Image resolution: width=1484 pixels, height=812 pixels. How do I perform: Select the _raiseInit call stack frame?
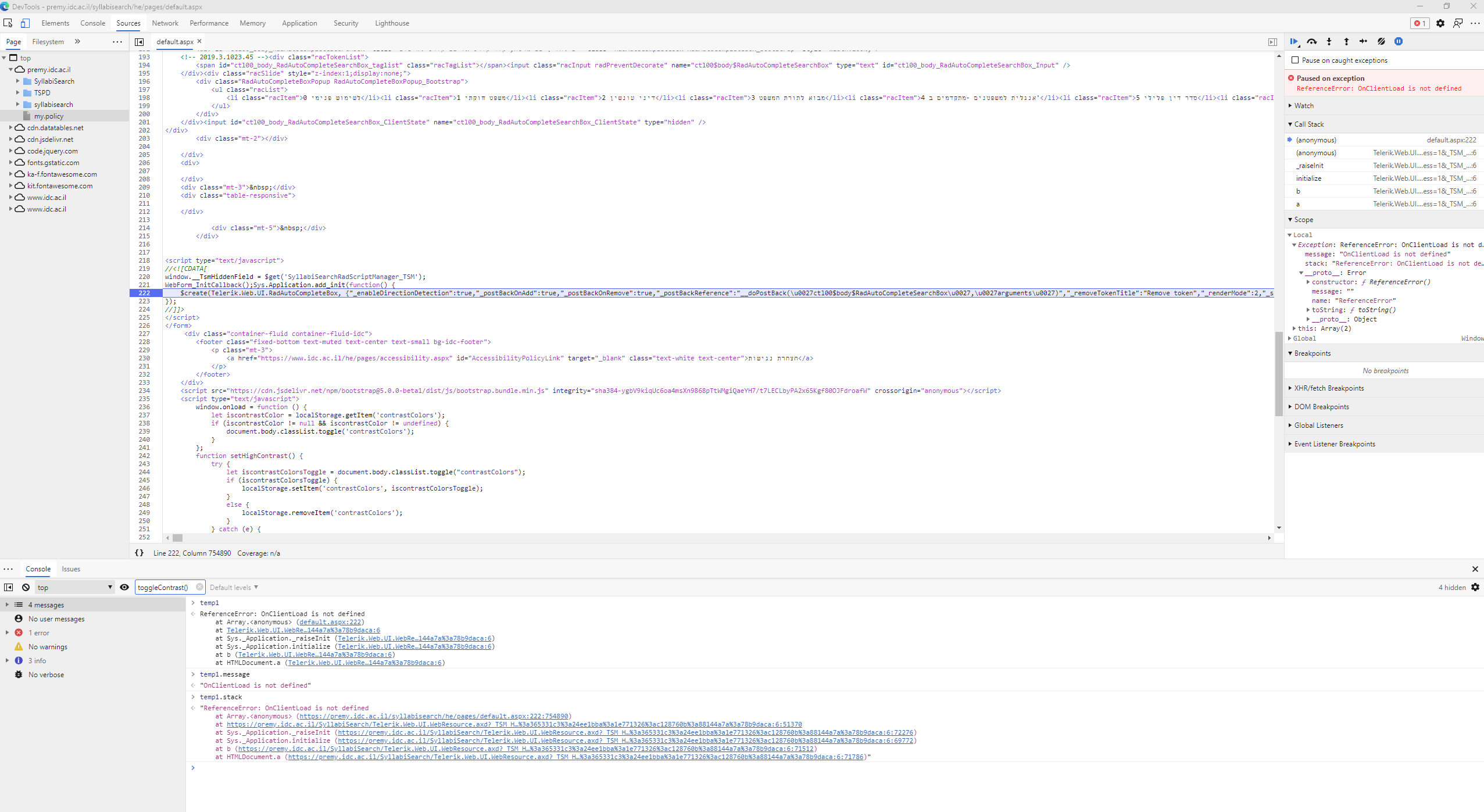point(1310,166)
